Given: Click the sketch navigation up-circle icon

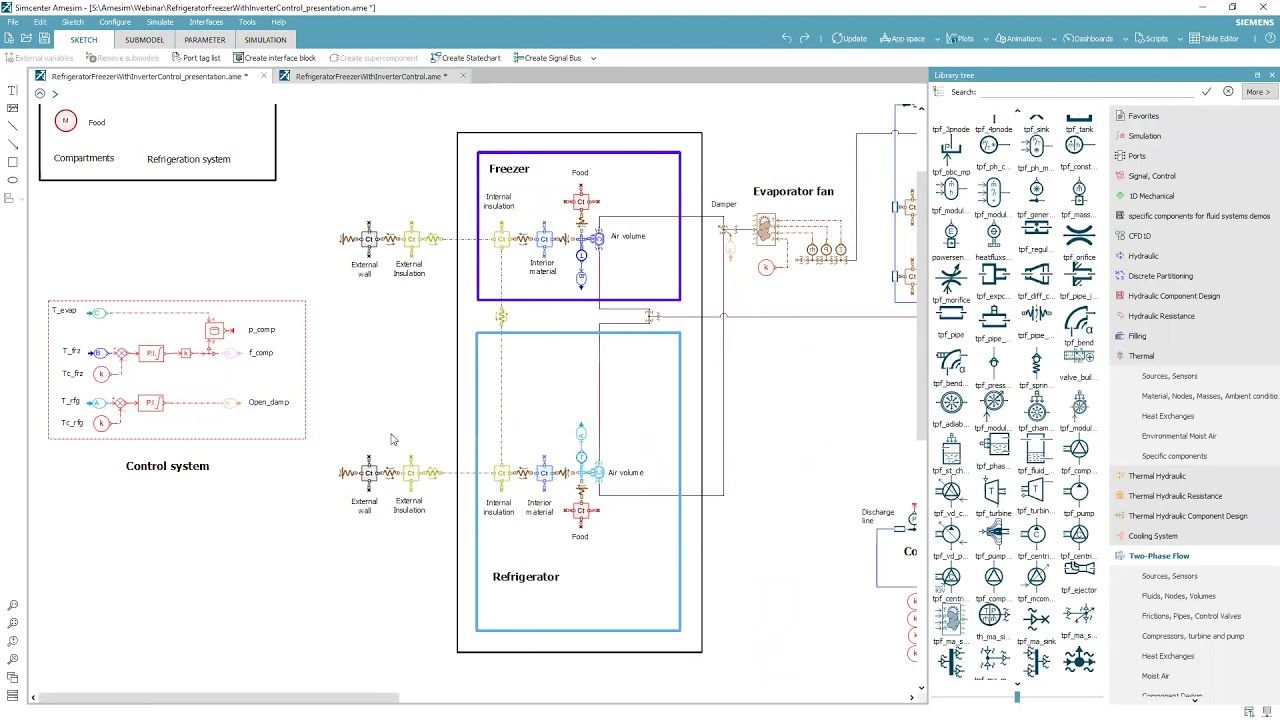Looking at the screenshot, I should pyautogui.click(x=40, y=94).
